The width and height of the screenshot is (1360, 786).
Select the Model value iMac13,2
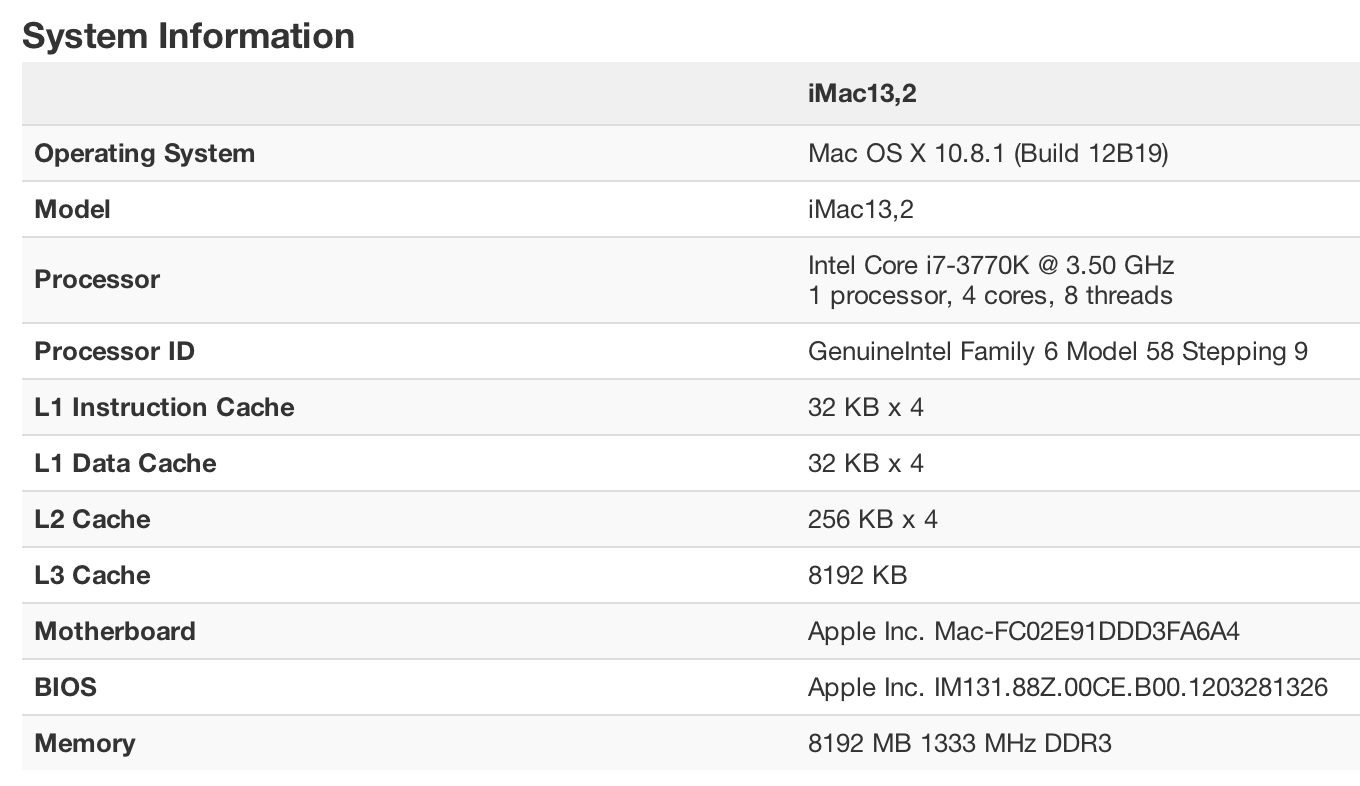[861, 209]
